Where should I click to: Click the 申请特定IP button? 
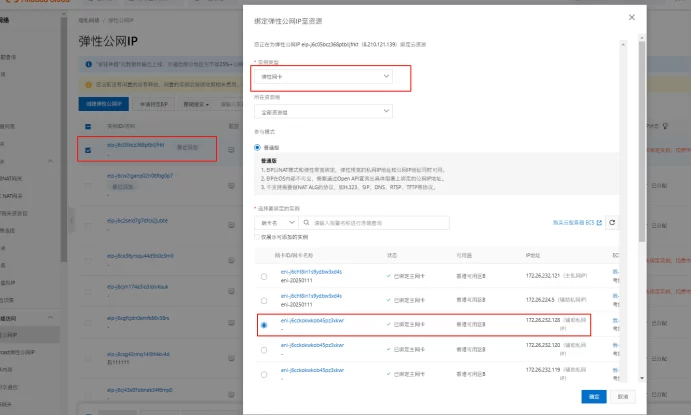[x=154, y=104]
